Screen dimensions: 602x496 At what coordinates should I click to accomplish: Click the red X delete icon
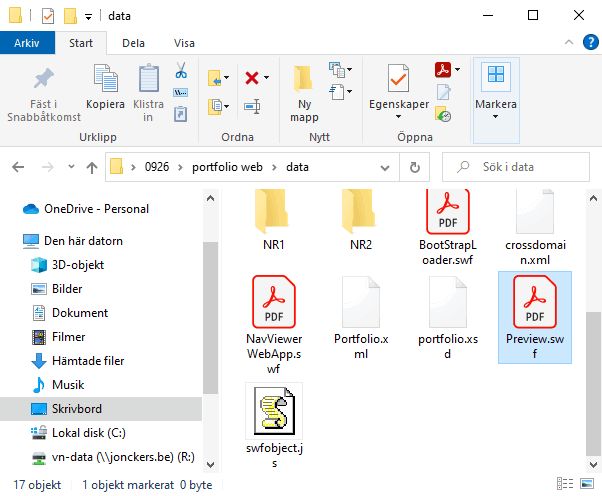point(252,78)
